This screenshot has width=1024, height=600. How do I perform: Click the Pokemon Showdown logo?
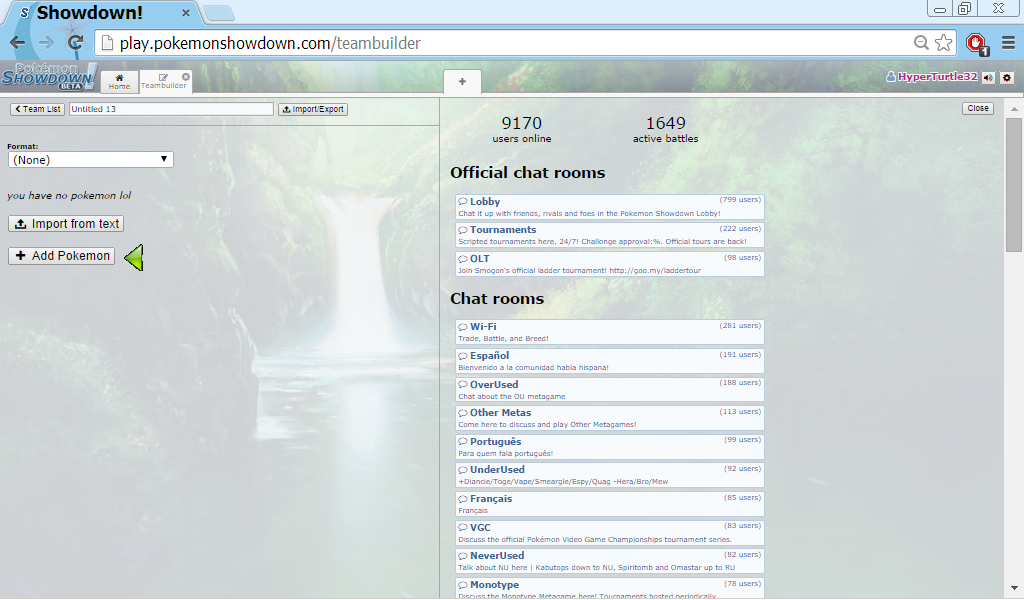(49, 77)
